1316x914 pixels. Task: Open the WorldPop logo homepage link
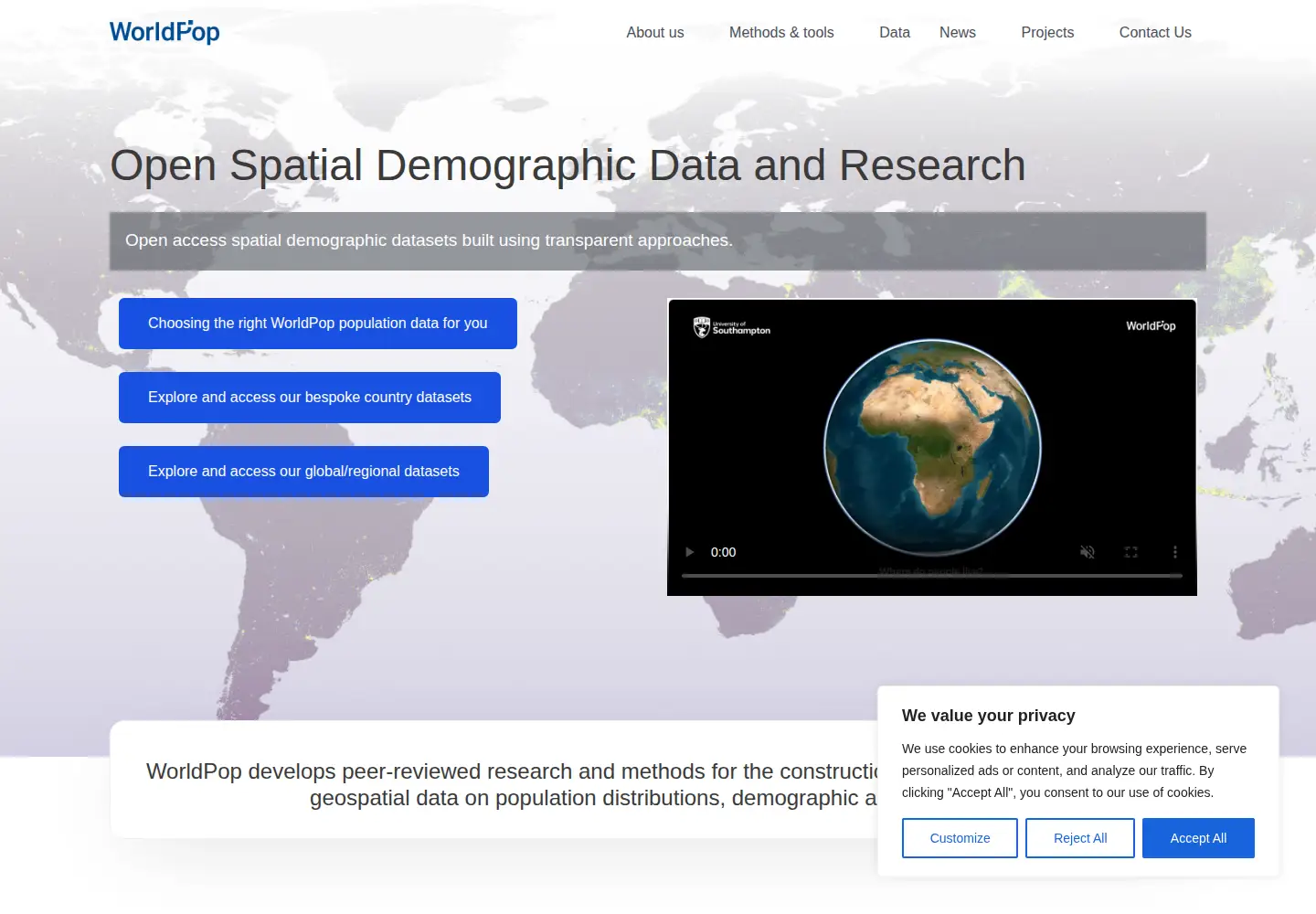pyautogui.click(x=164, y=32)
